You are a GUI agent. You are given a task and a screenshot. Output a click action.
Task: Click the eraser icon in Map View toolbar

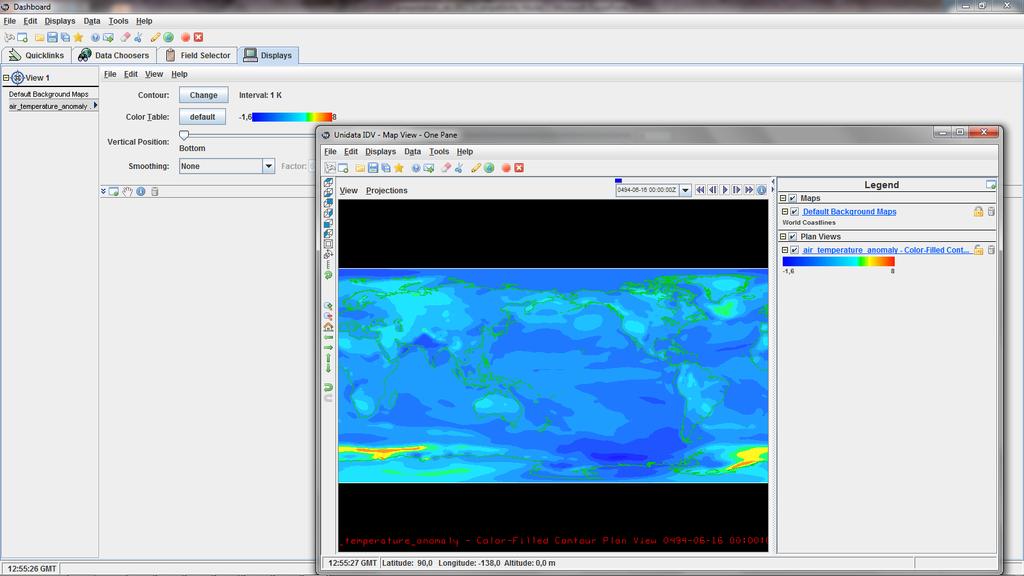tap(446, 168)
